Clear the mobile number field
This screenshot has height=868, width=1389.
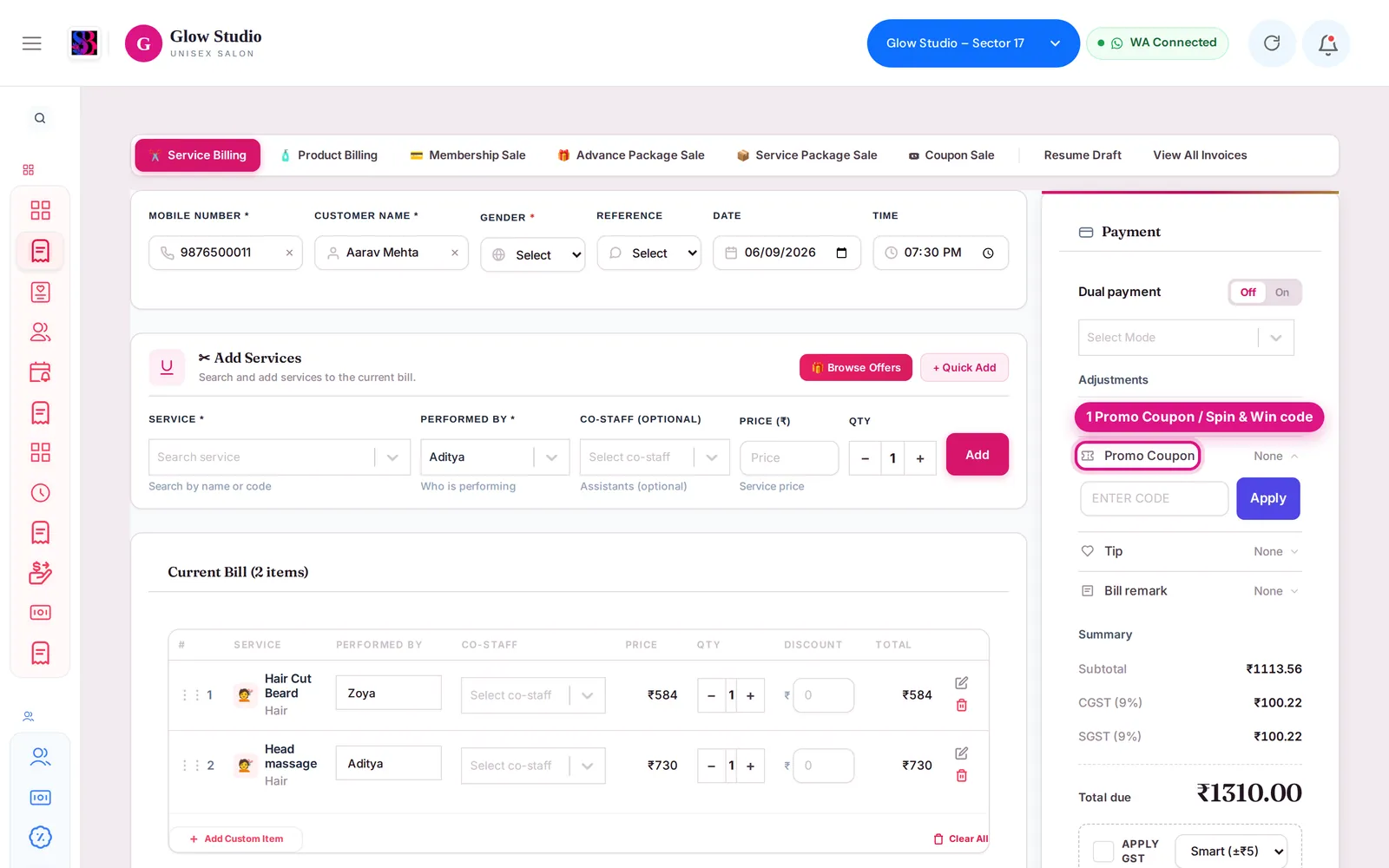click(x=289, y=253)
